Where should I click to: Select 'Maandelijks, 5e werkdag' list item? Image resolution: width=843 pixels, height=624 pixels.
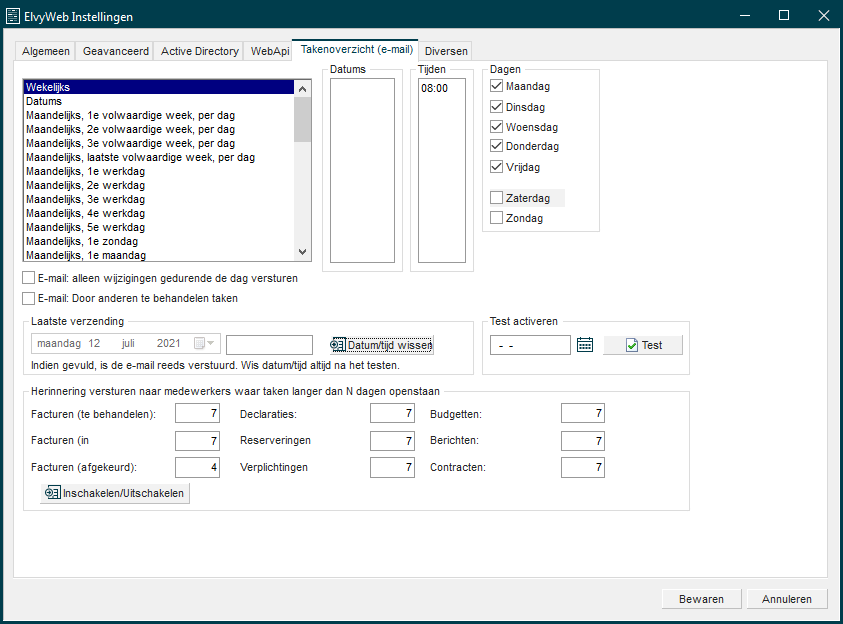159,227
